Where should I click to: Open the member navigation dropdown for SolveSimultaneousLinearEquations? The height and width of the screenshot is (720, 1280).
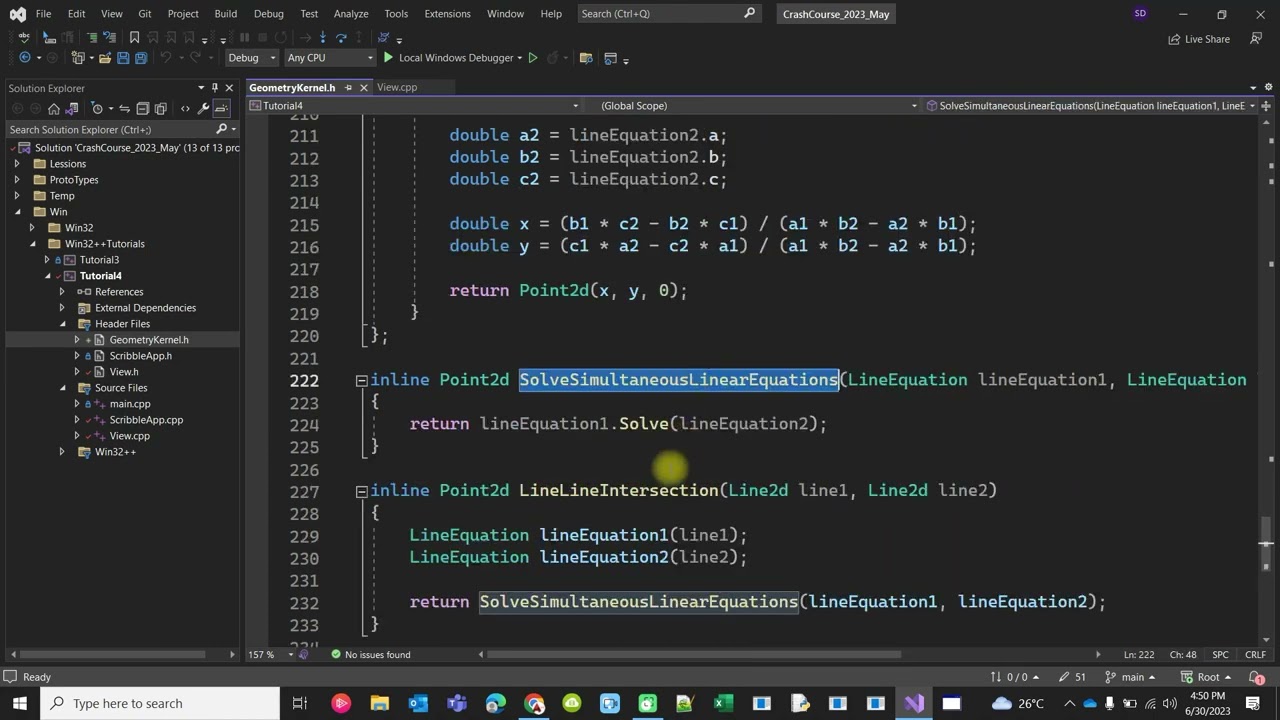tap(1091, 105)
